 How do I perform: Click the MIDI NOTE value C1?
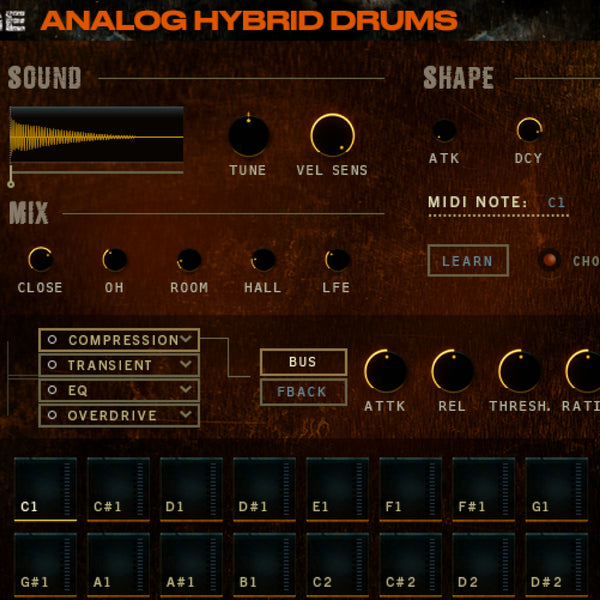(556, 202)
